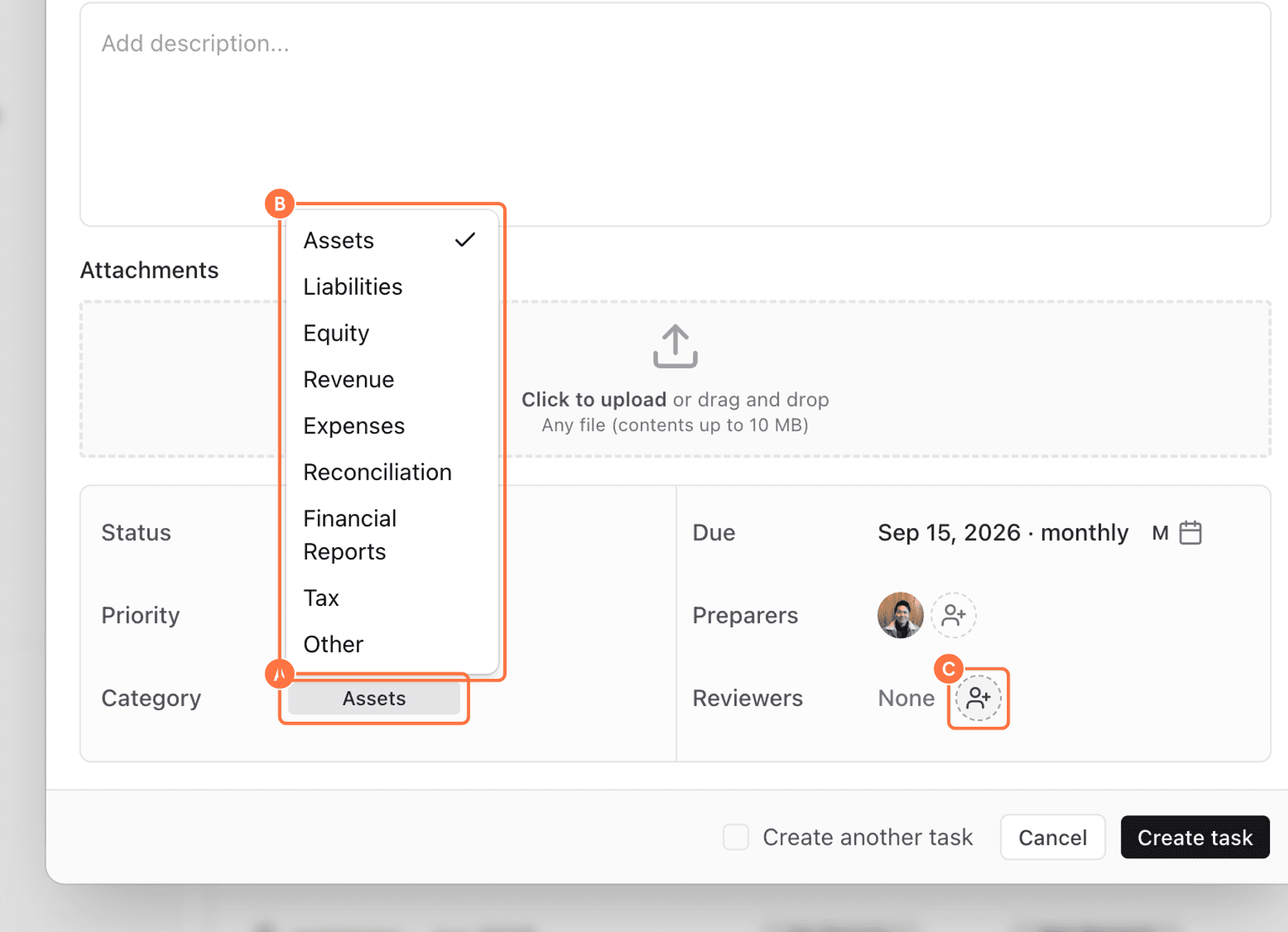Pick Revenue in the category list
Image resolution: width=1288 pixels, height=932 pixels.
(391, 380)
